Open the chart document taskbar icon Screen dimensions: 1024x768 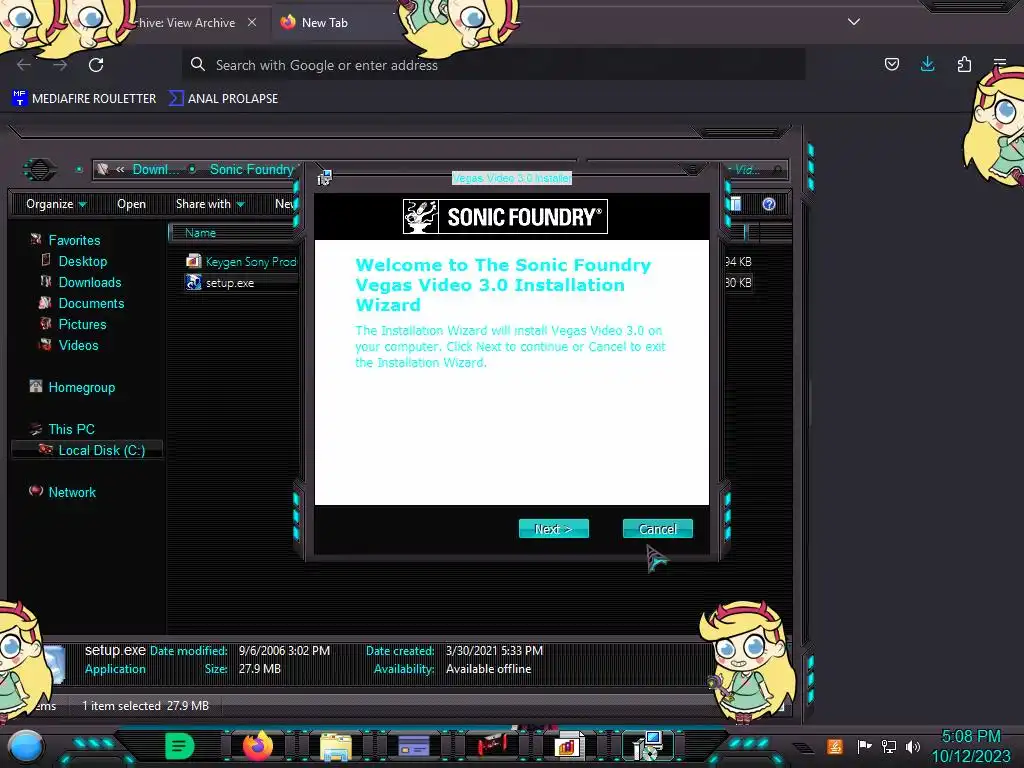568,746
